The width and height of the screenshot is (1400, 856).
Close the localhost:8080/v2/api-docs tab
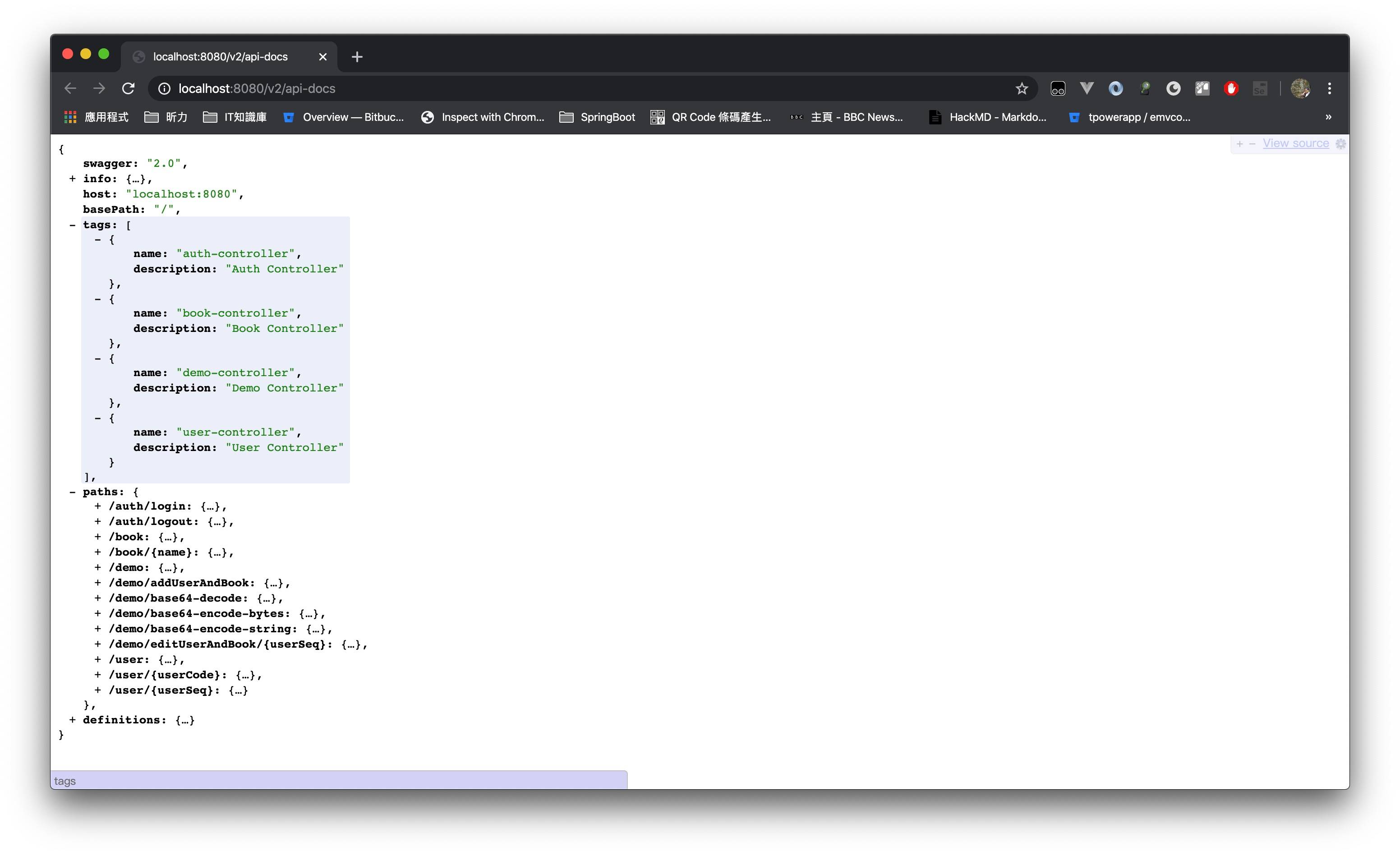323,57
